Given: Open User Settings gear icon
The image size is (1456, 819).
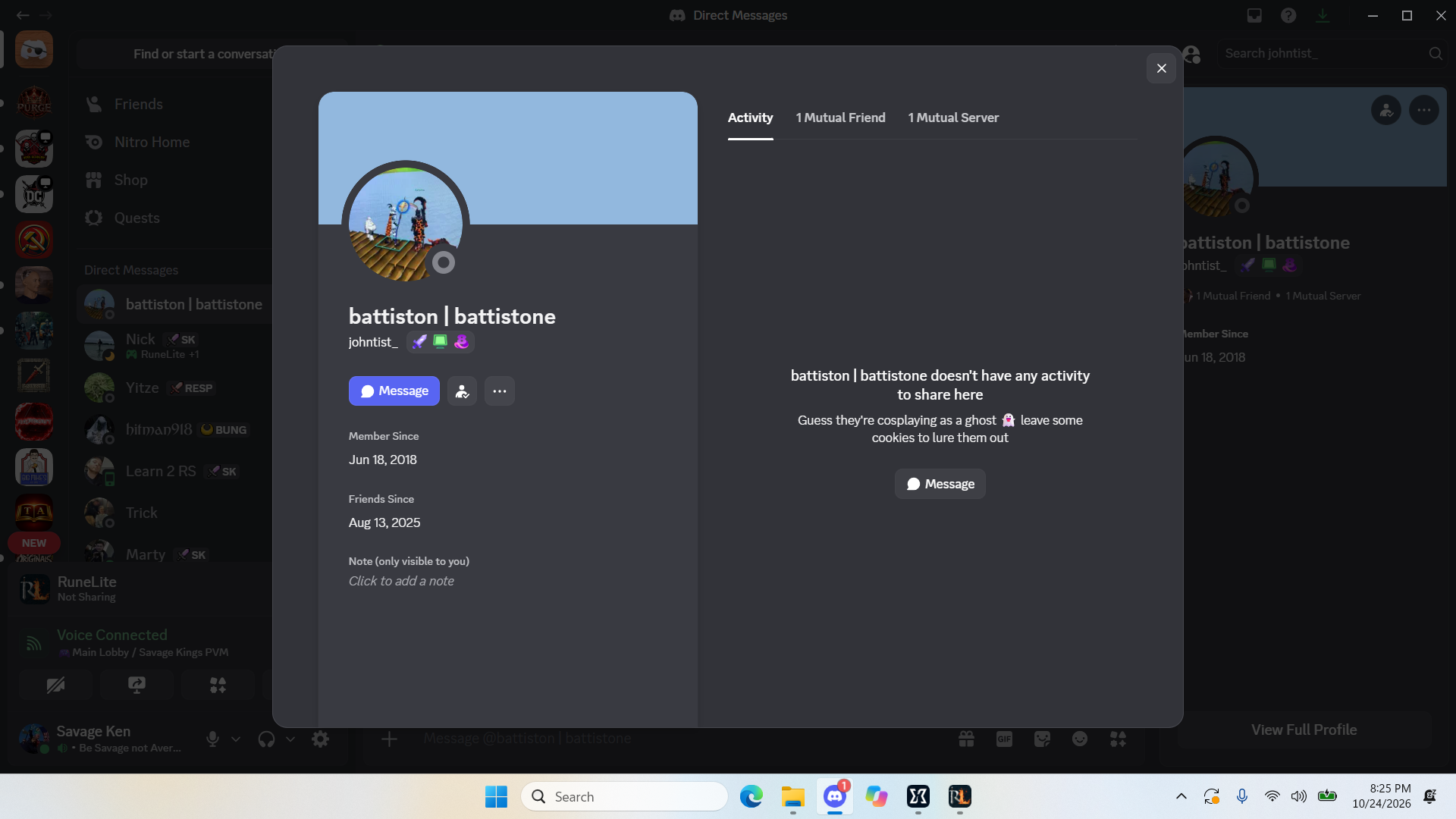Looking at the screenshot, I should [321, 739].
